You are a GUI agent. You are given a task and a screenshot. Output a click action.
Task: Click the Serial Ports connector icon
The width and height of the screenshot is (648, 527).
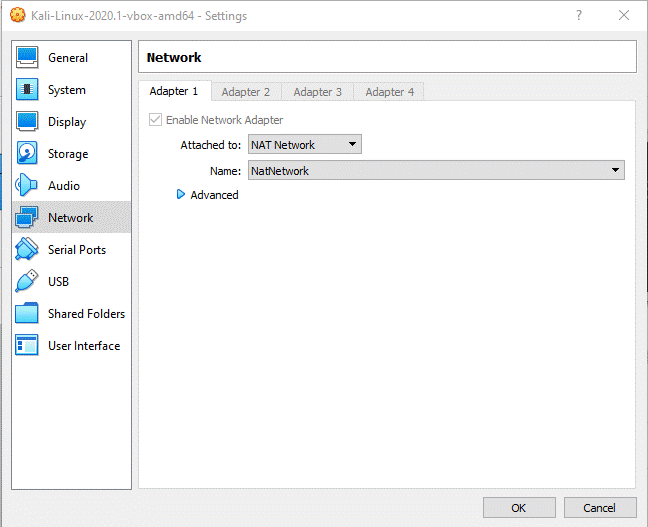click(x=28, y=250)
